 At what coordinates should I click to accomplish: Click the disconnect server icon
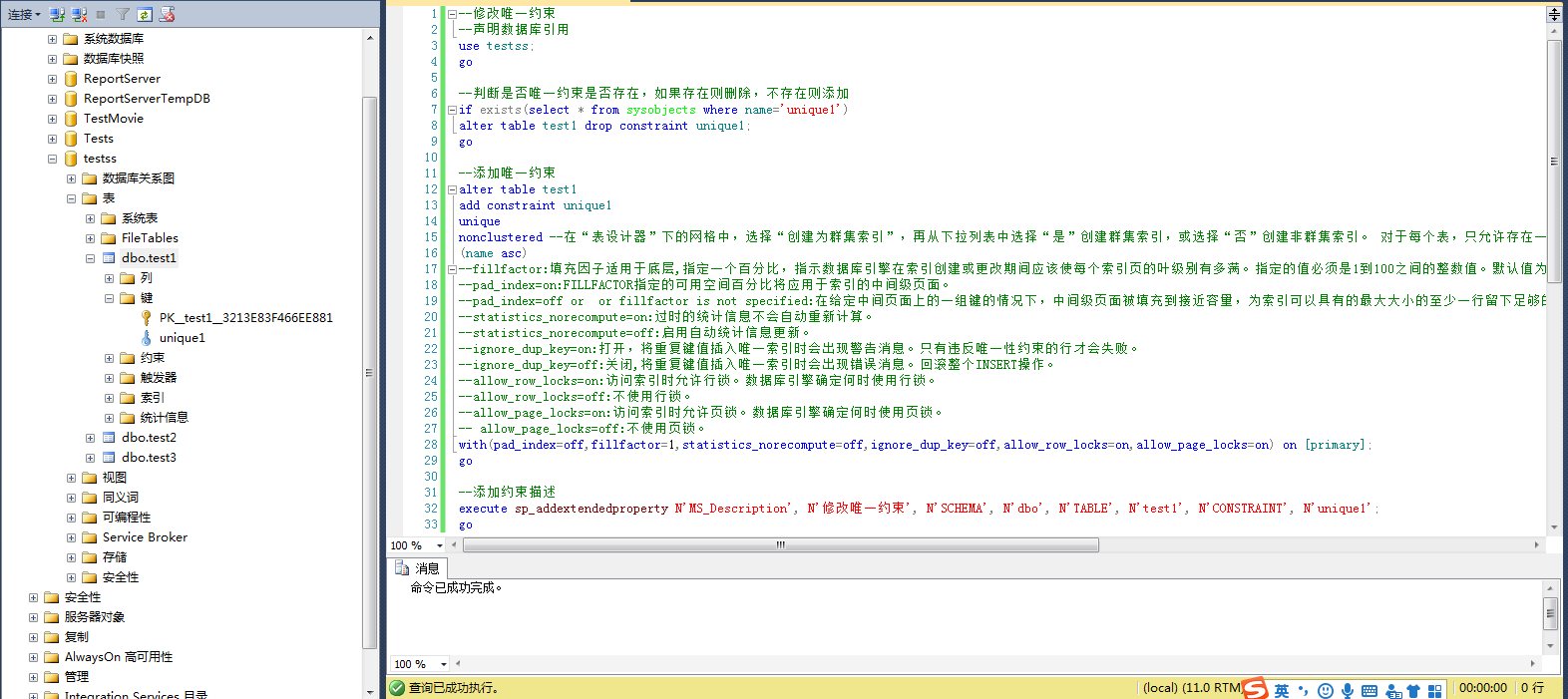click(79, 14)
